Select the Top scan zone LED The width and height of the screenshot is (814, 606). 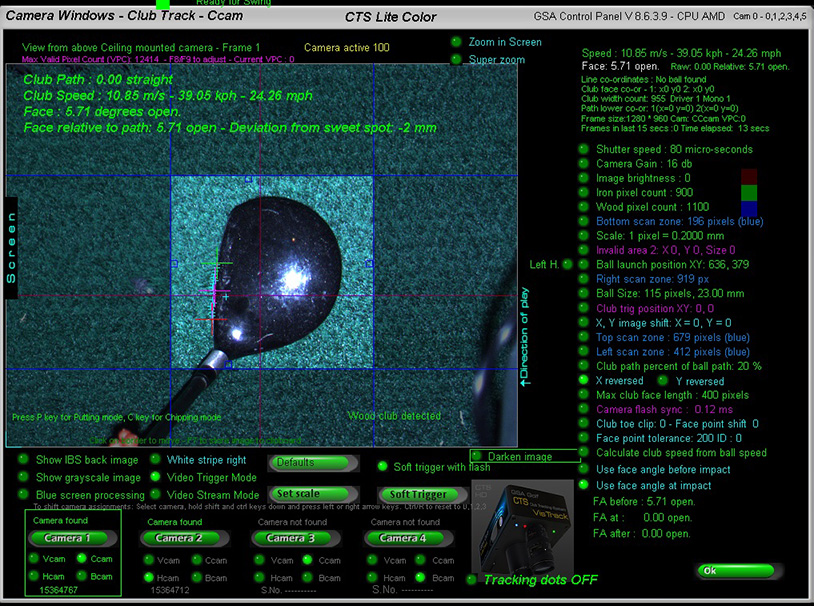pyautogui.click(x=584, y=337)
